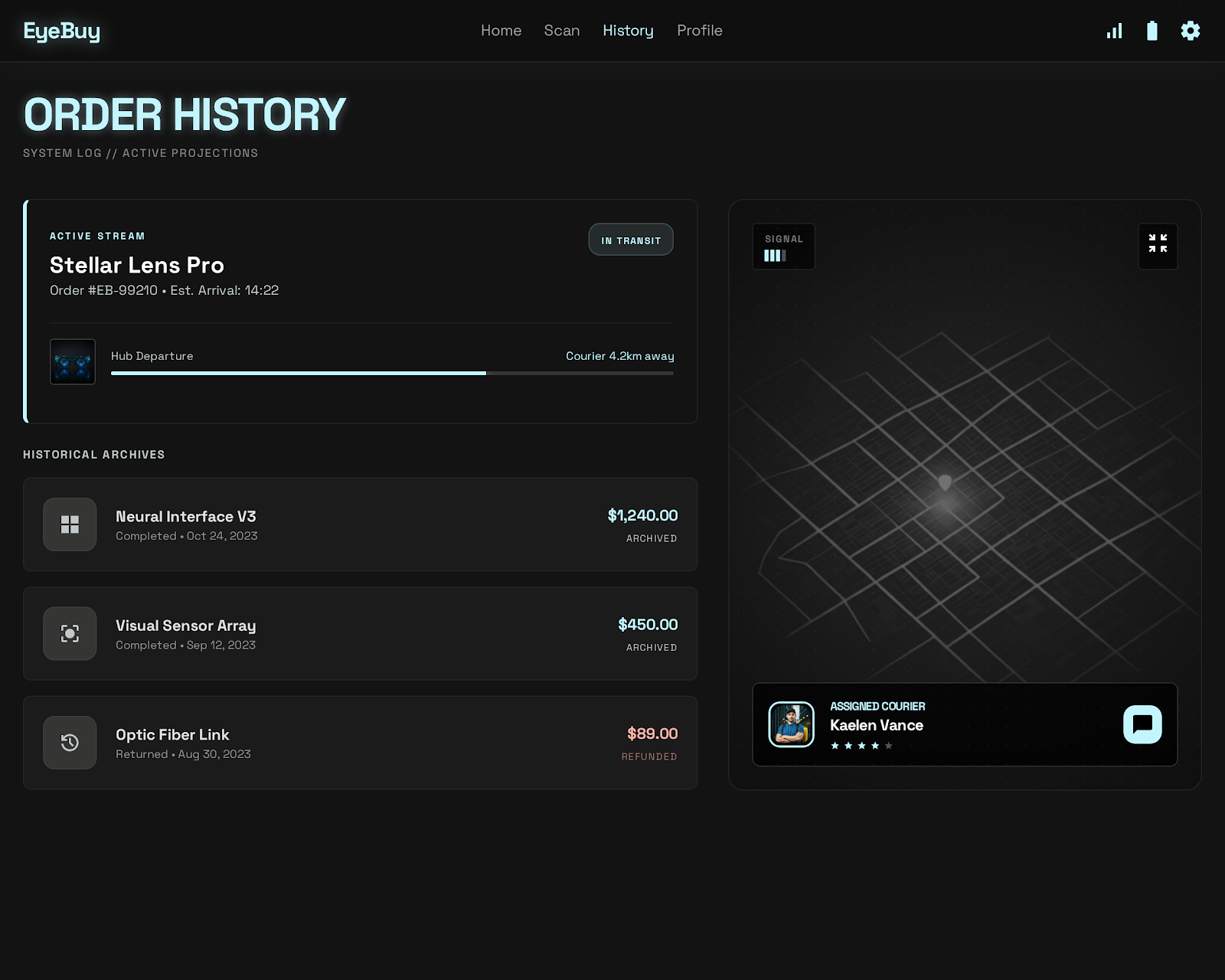Open the Visual Sensor Array order
The width and height of the screenshot is (1225, 980).
click(x=360, y=633)
